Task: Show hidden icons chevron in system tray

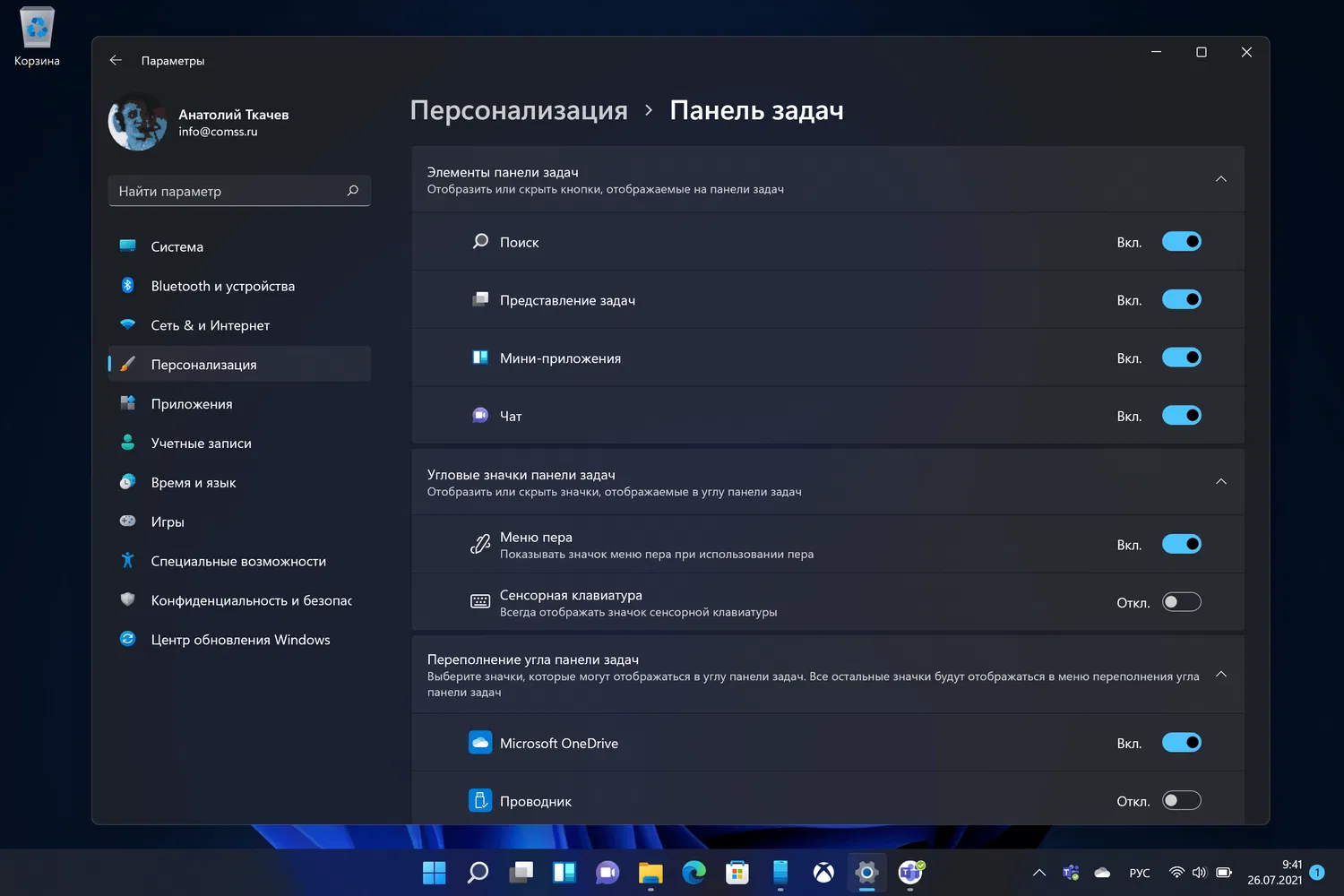Action: click(1039, 873)
